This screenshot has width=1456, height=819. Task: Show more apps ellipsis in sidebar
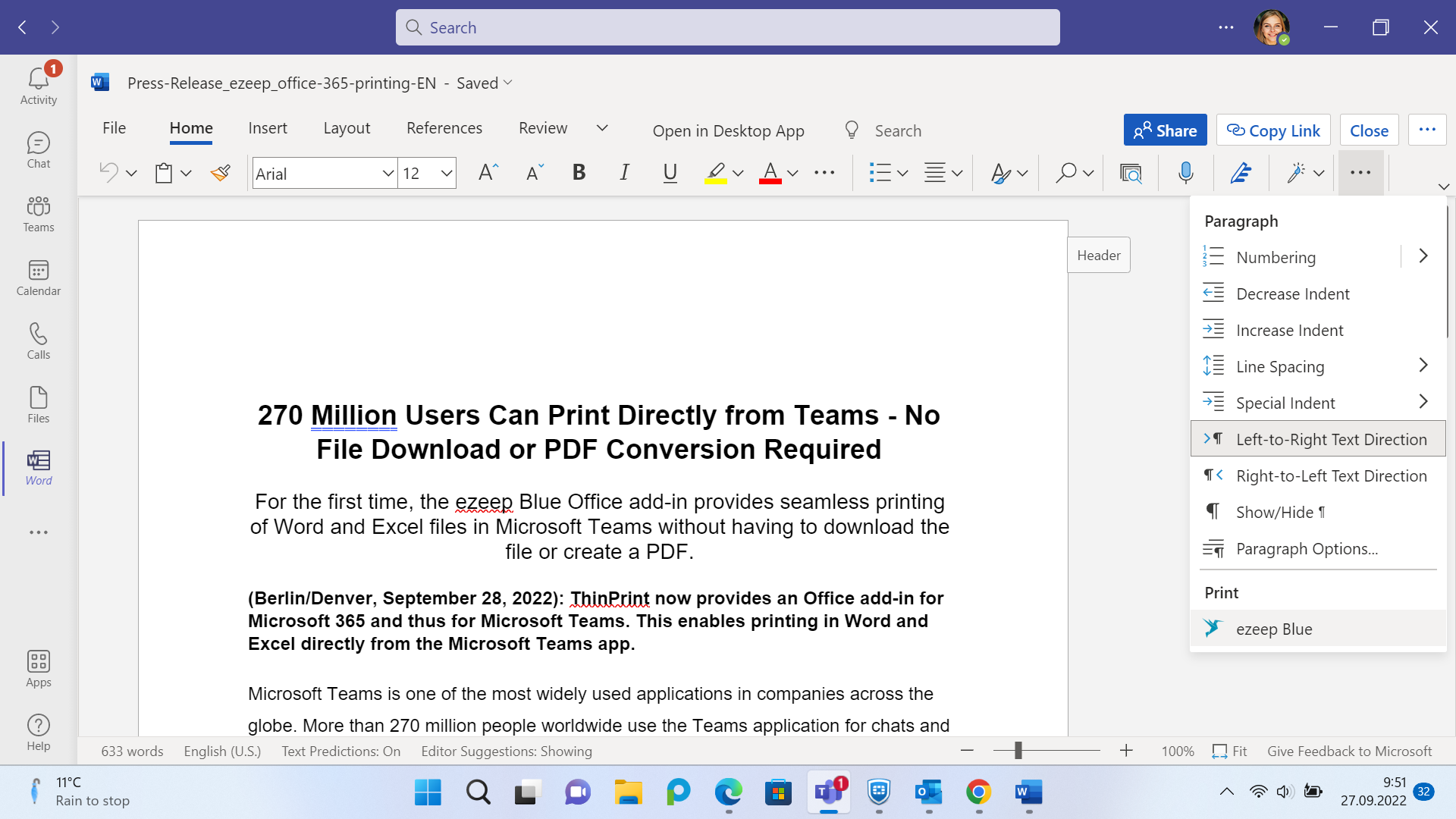pos(39,532)
